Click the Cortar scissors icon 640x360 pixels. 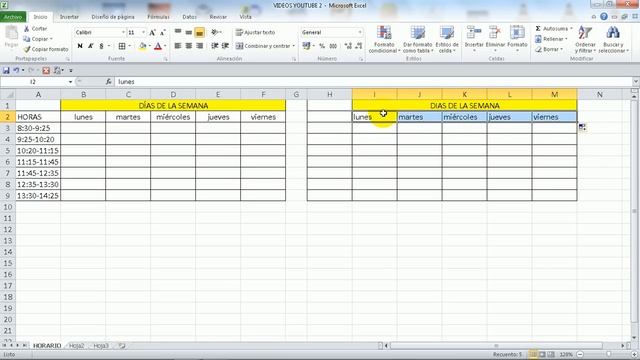[27, 29]
